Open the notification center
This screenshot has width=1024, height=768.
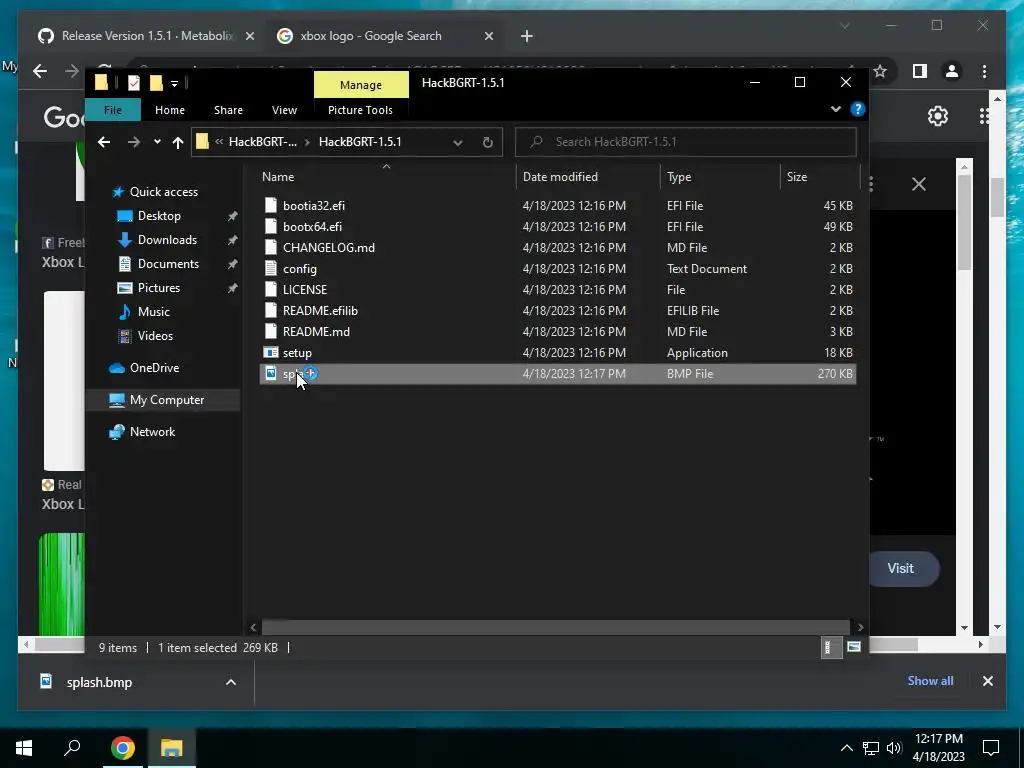tap(991, 748)
